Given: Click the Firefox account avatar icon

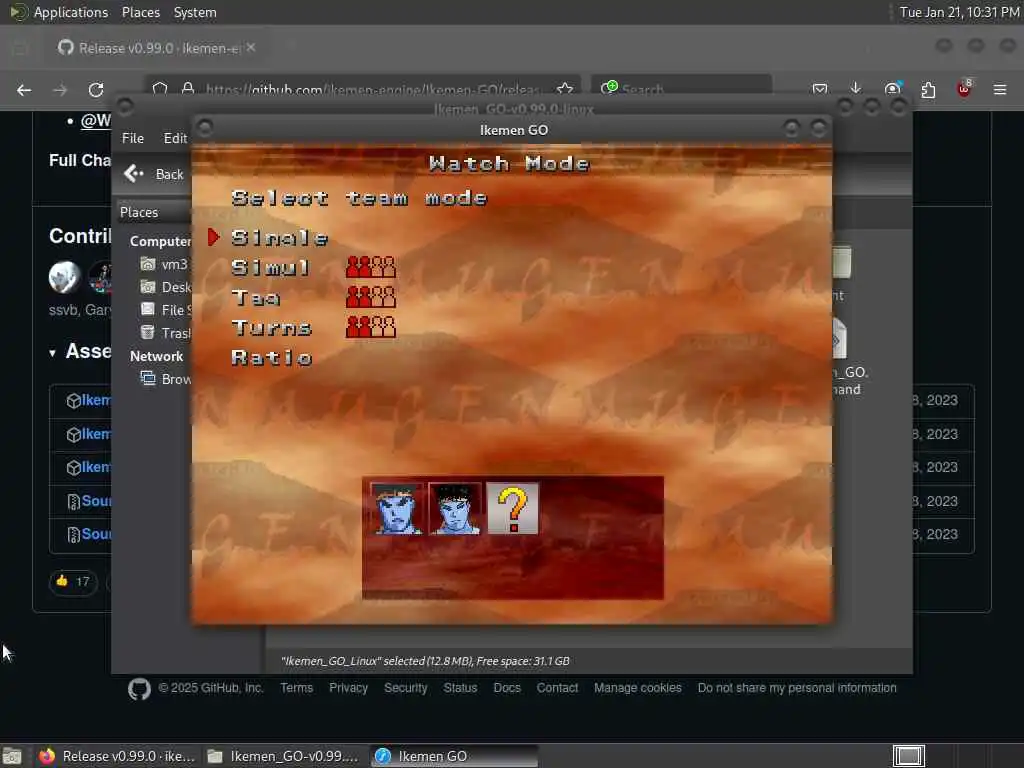Looking at the screenshot, I should coord(892,89).
